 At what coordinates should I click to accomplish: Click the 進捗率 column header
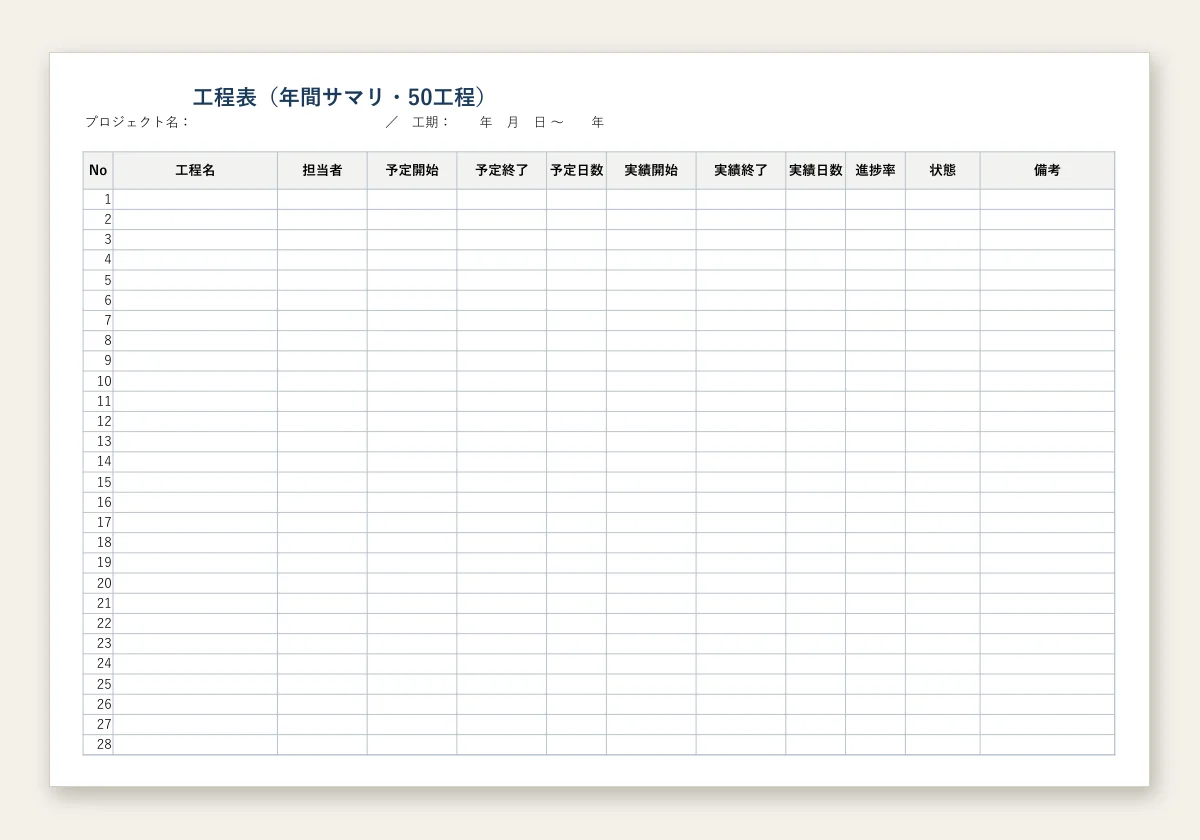[x=876, y=170]
